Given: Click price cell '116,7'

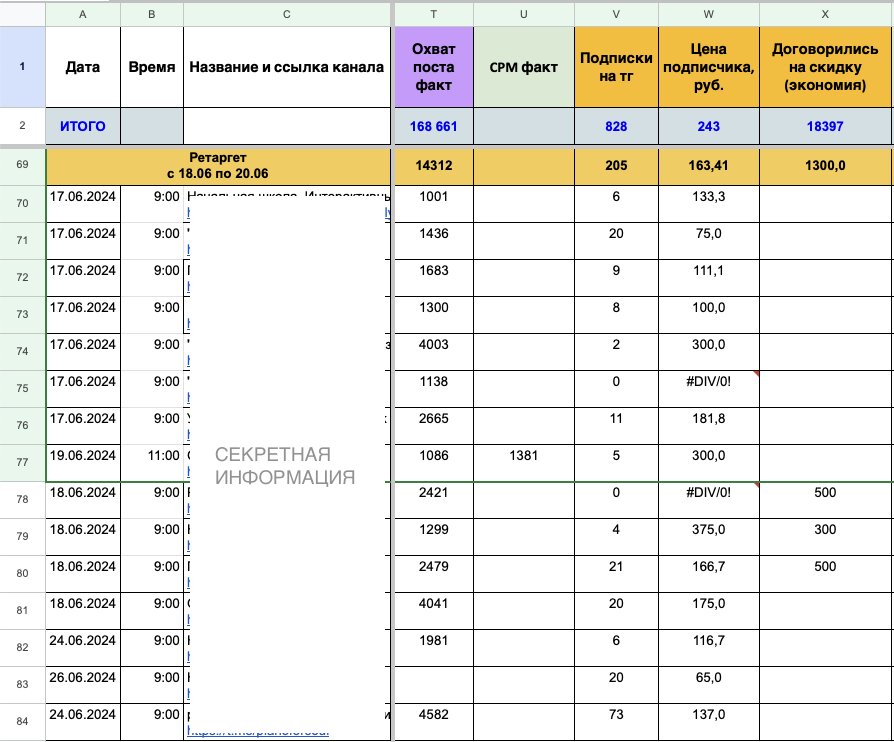Looking at the screenshot, I should 709,648.
